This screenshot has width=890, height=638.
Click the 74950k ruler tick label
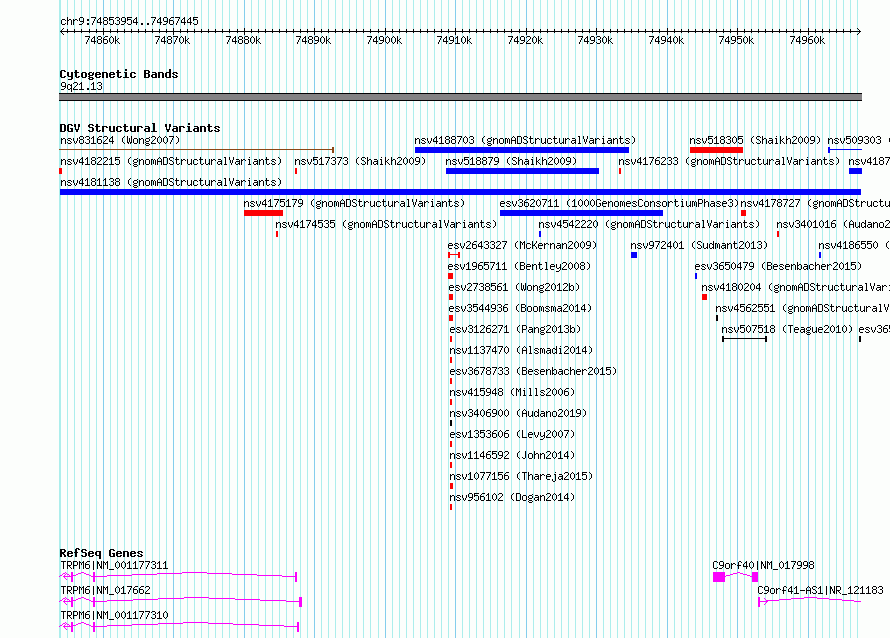click(x=736, y=40)
